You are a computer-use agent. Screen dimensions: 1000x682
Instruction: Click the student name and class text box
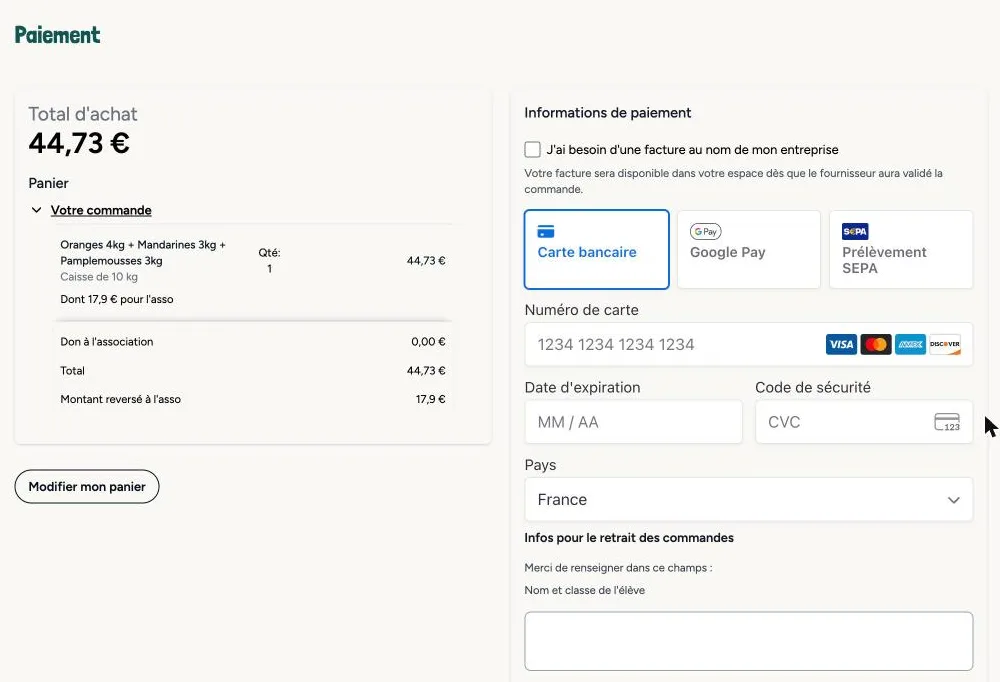pos(749,641)
